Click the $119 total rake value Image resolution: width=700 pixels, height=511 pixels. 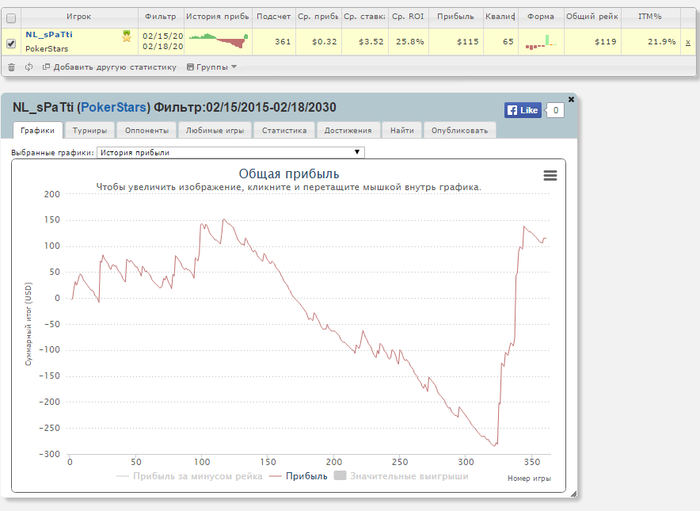click(x=605, y=42)
